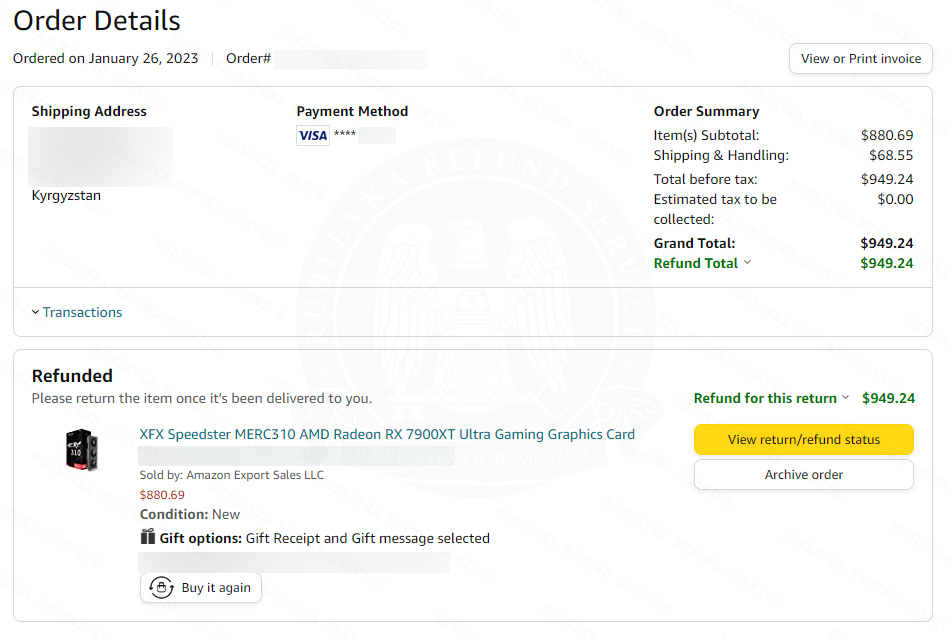
Task: Open XFX Speedster MERC310 product link
Action: click(x=387, y=435)
